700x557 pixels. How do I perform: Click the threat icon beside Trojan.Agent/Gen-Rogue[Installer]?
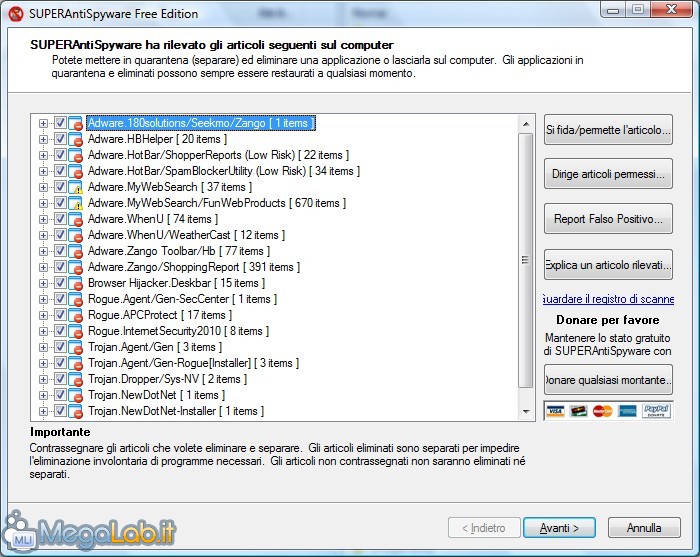coord(75,364)
